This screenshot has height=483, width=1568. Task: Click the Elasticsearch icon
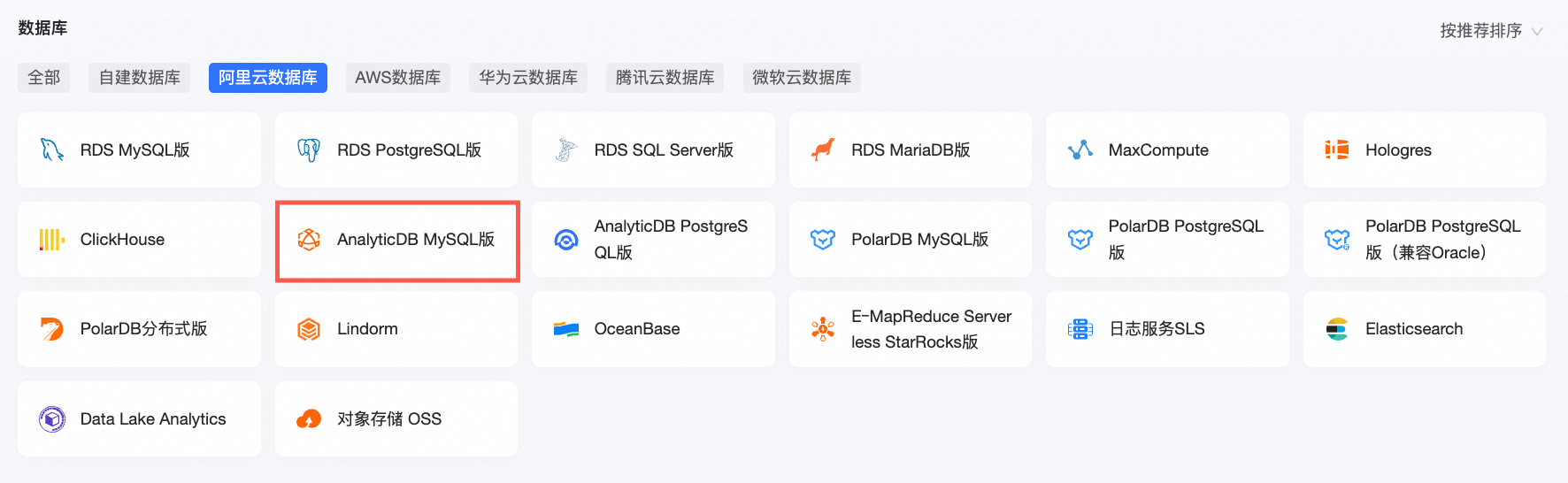(1337, 329)
